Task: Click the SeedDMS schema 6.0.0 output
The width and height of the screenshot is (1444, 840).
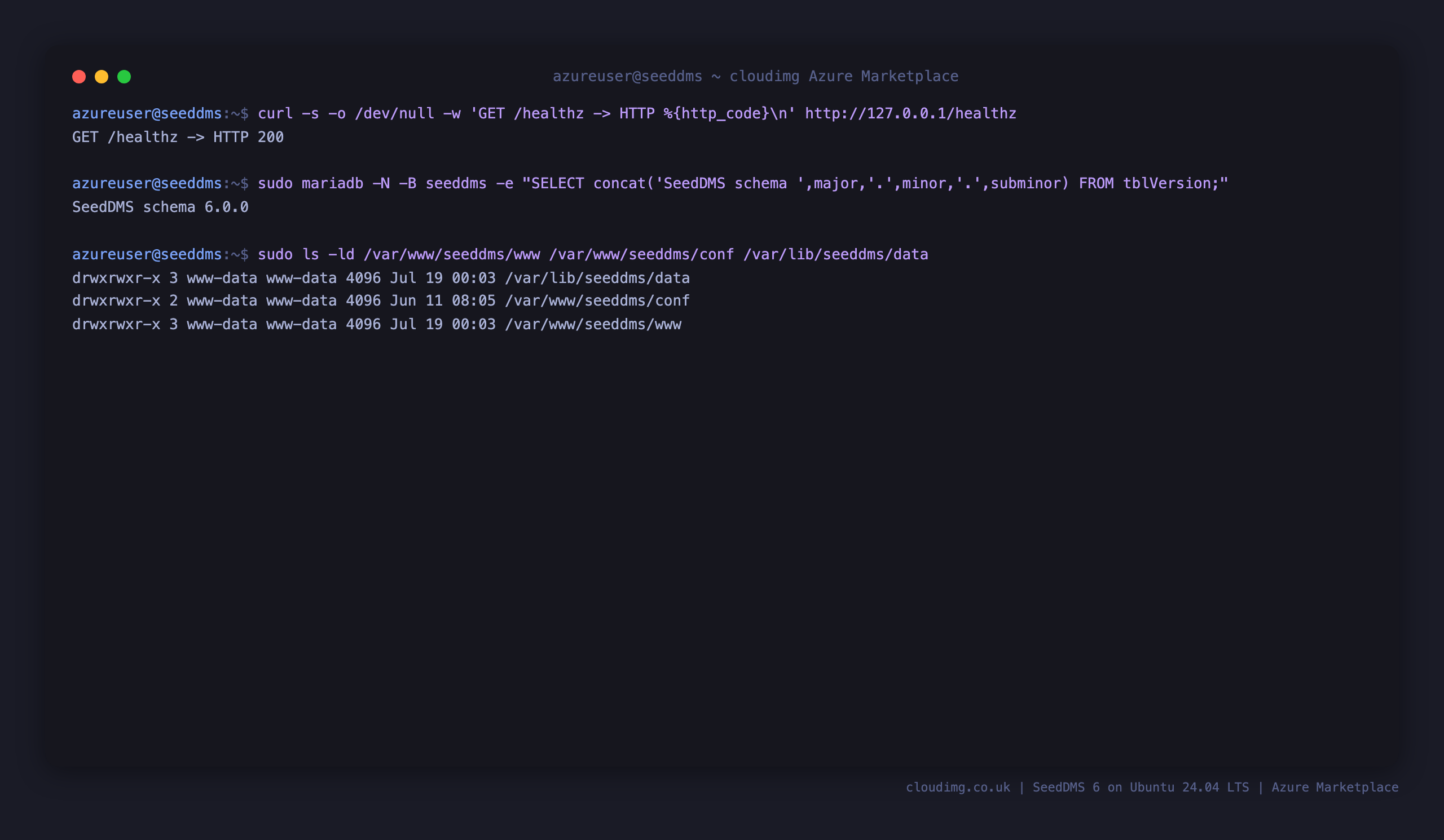Action: 160,207
